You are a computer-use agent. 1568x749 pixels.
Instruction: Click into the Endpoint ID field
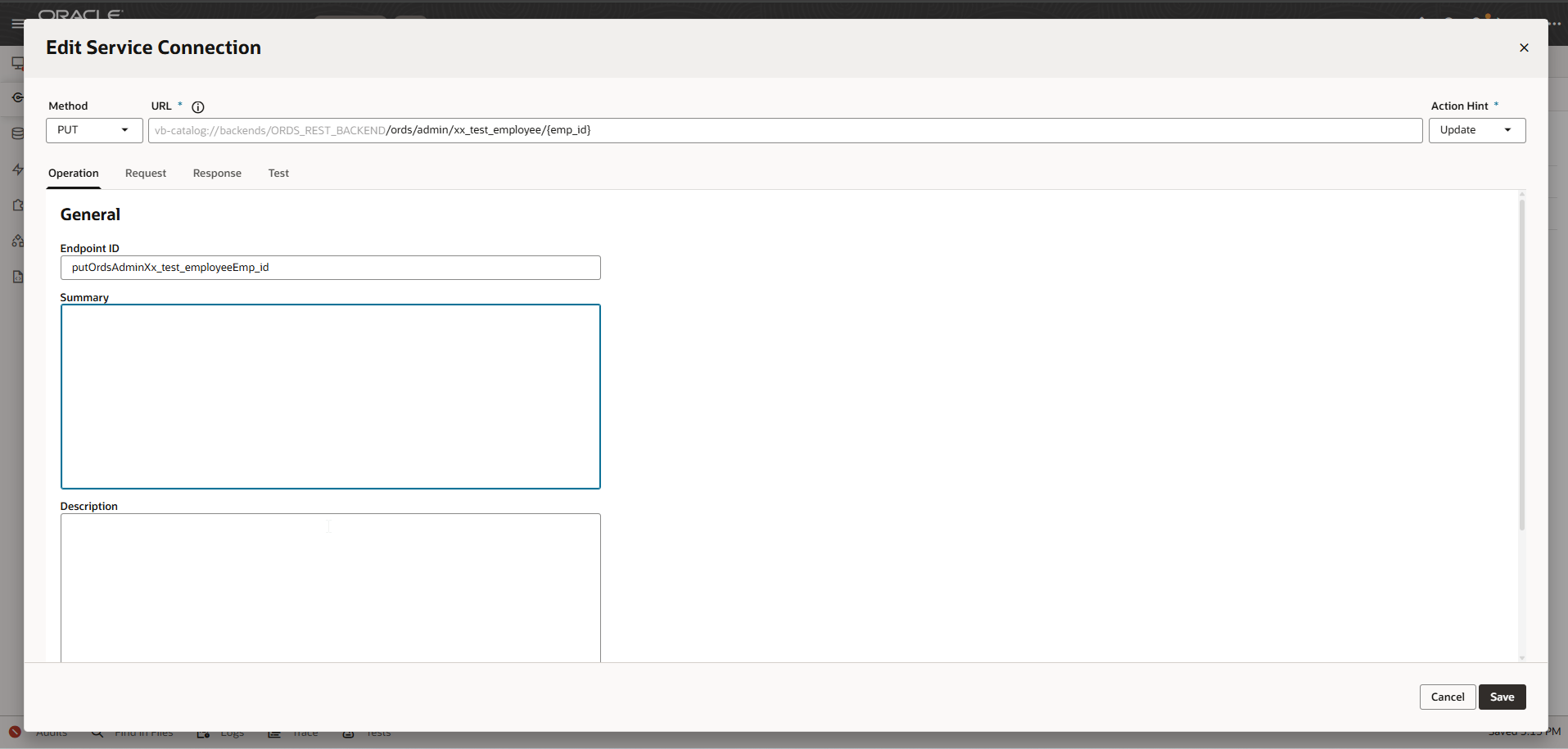(x=330, y=268)
